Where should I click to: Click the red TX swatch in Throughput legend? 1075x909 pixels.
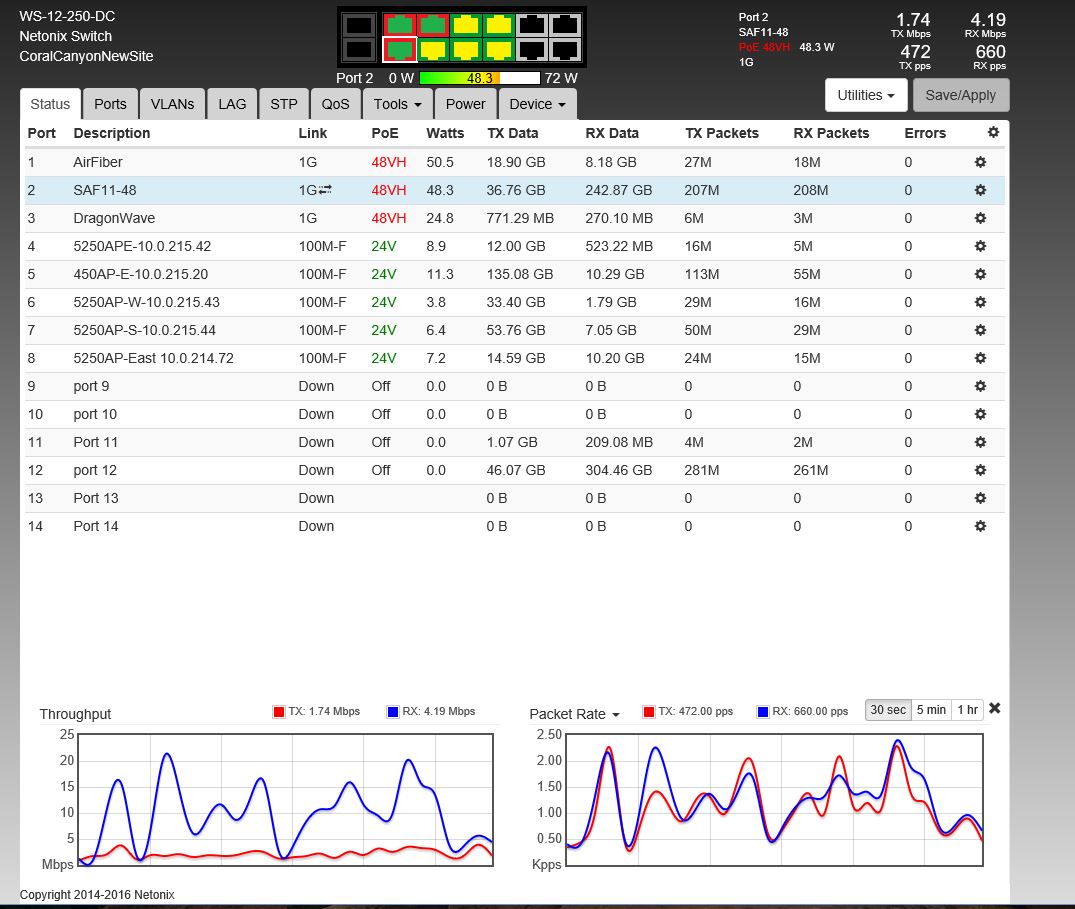(279, 712)
